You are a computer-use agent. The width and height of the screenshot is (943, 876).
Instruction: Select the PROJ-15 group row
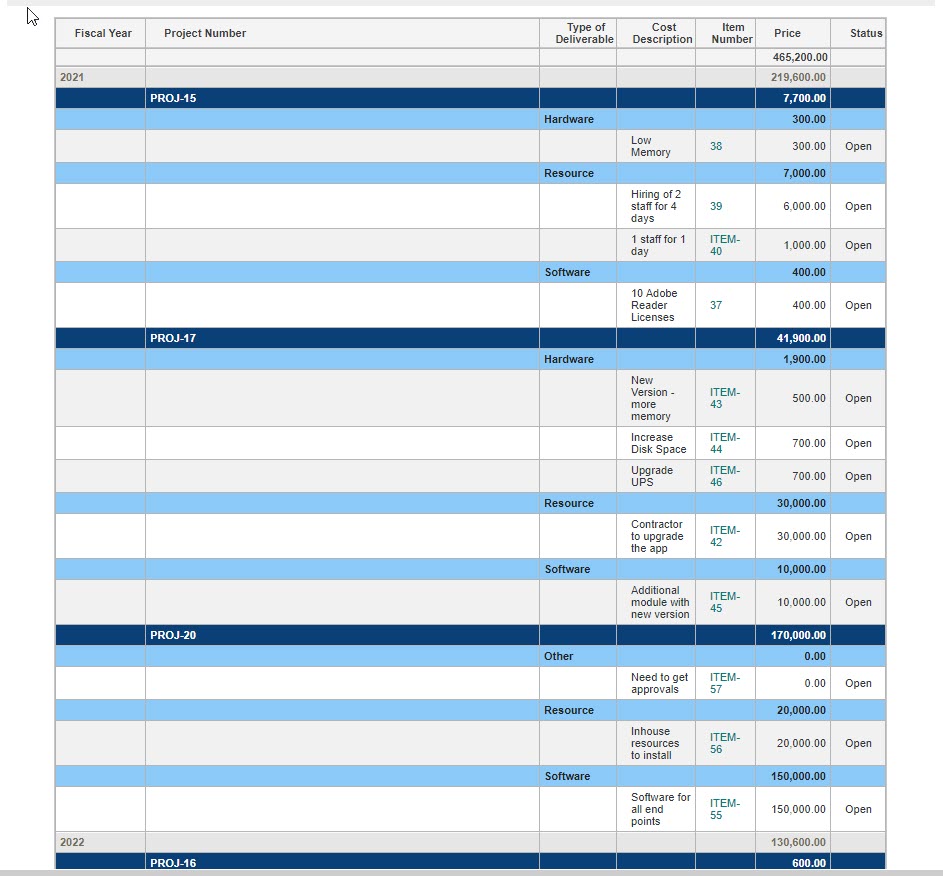pyautogui.click(x=173, y=98)
